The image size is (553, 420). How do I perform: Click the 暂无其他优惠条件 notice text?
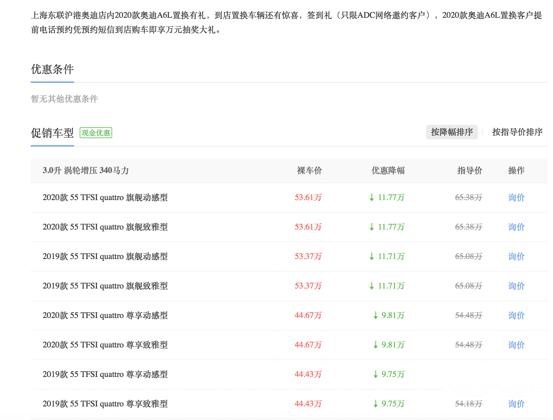pyautogui.click(x=64, y=99)
